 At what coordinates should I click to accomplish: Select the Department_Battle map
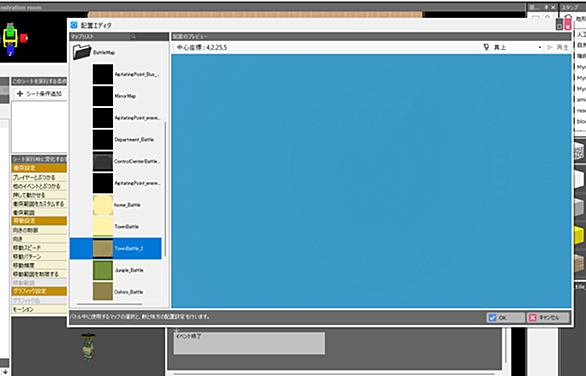pos(116,139)
